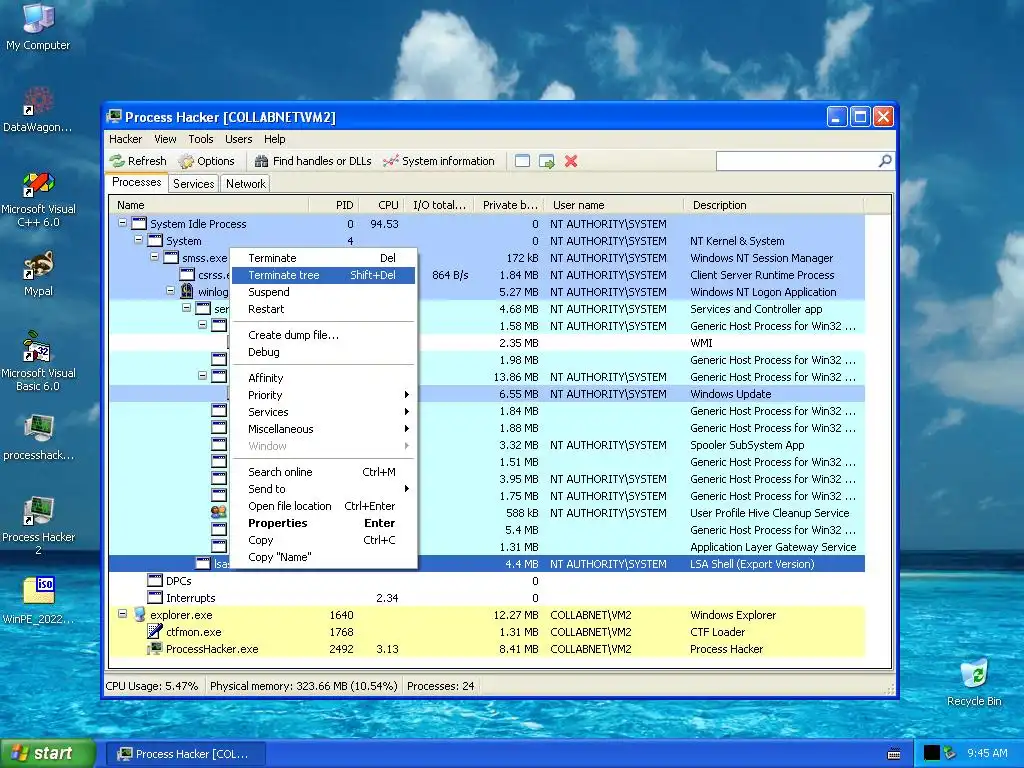Click the red X kill window icon
The width and height of the screenshot is (1024, 768).
(571, 161)
